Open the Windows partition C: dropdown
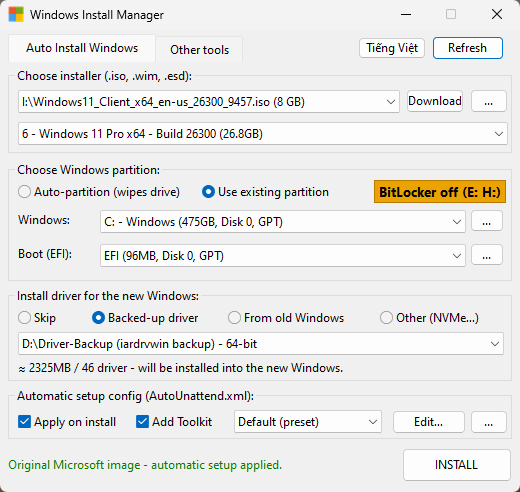The height and width of the screenshot is (492, 520). pyautogui.click(x=283, y=222)
